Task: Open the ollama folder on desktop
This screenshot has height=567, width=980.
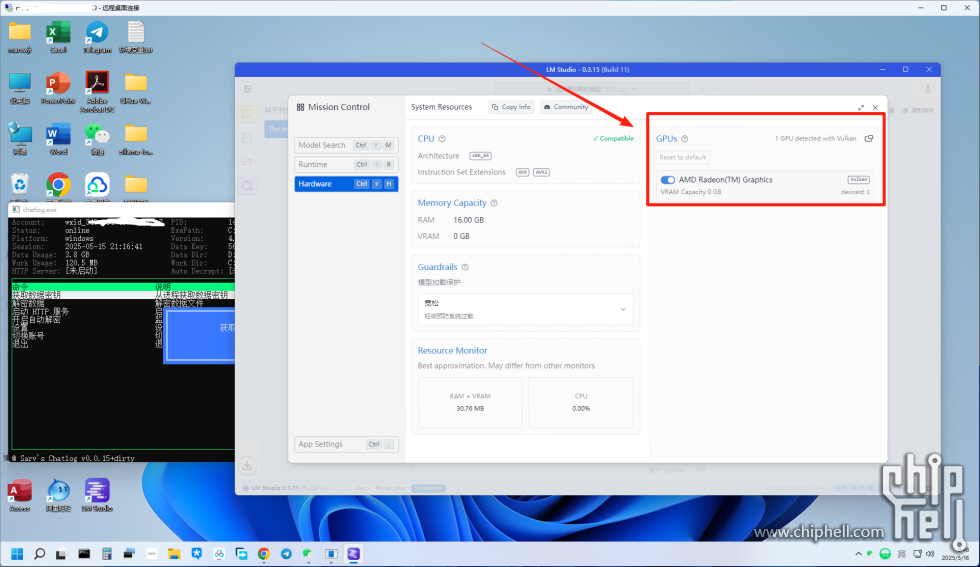Action: tap(136, 139)
